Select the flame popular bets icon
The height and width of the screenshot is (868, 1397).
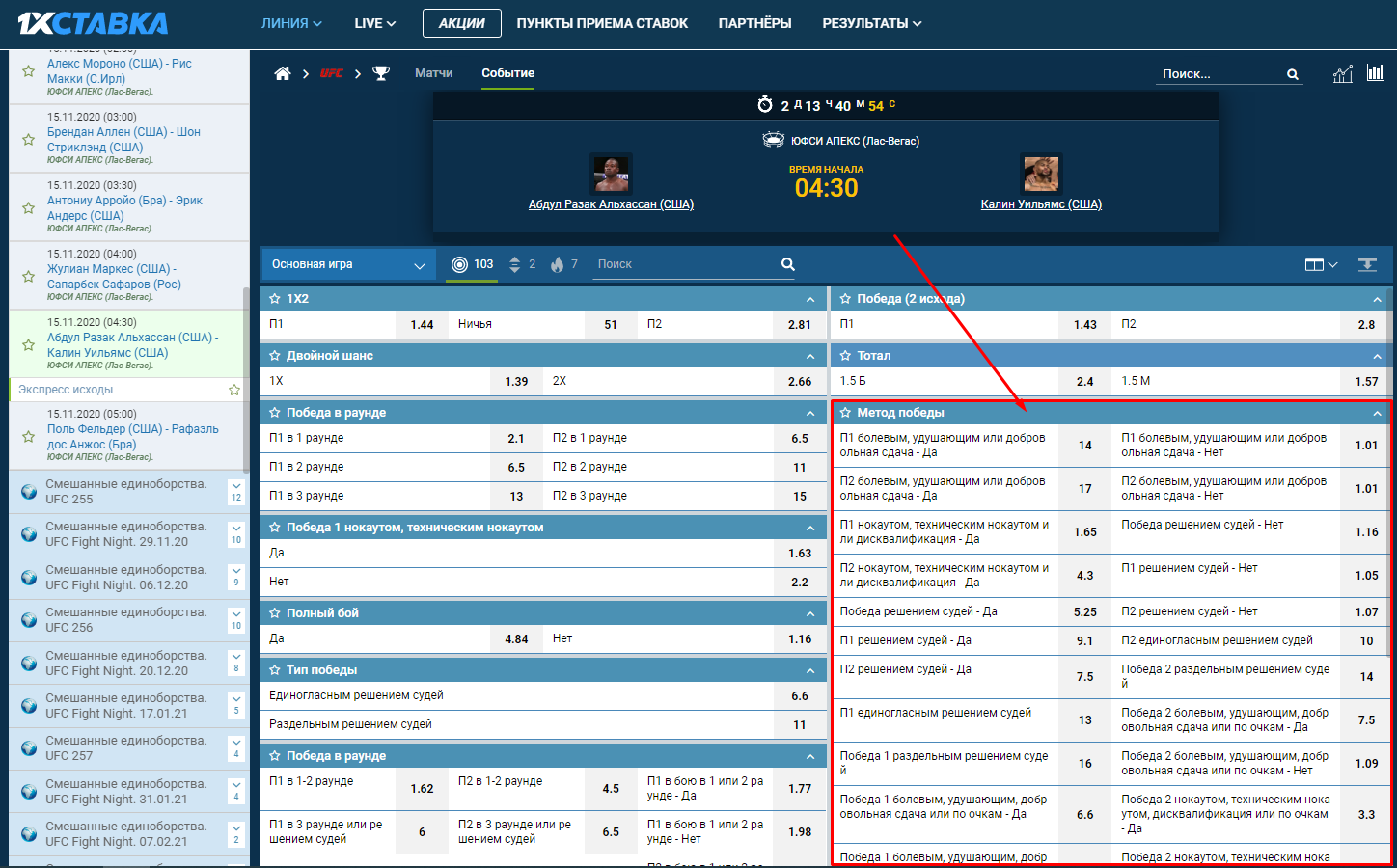tap(558, 264)
